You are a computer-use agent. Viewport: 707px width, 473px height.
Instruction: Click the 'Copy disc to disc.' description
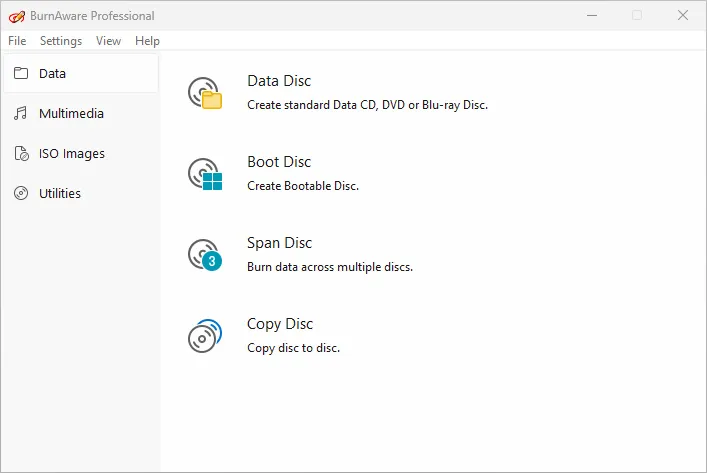click(294, 348)
